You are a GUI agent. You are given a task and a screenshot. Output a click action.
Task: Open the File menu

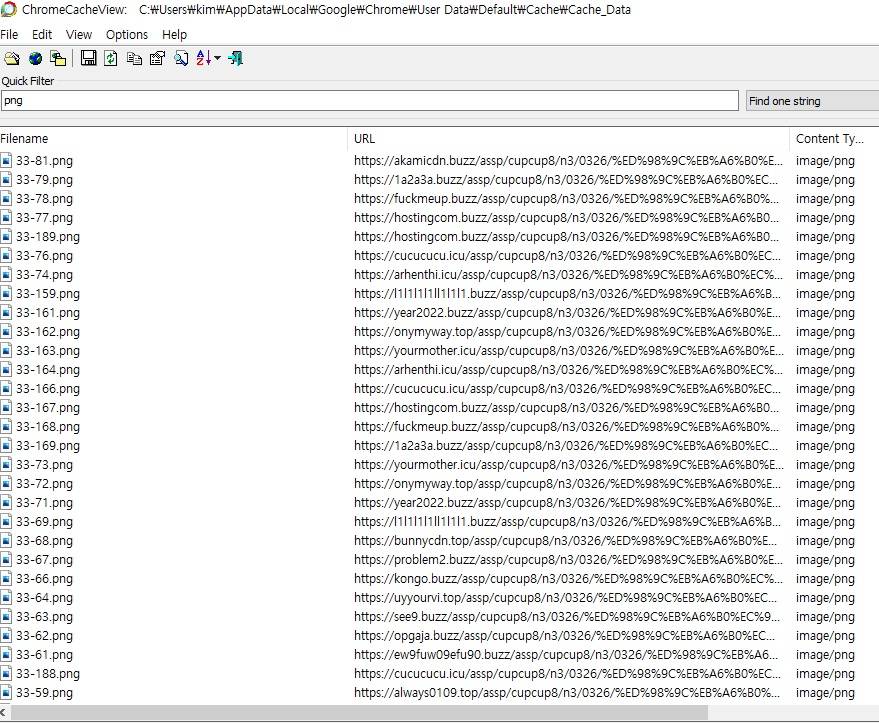pos(9,34)
